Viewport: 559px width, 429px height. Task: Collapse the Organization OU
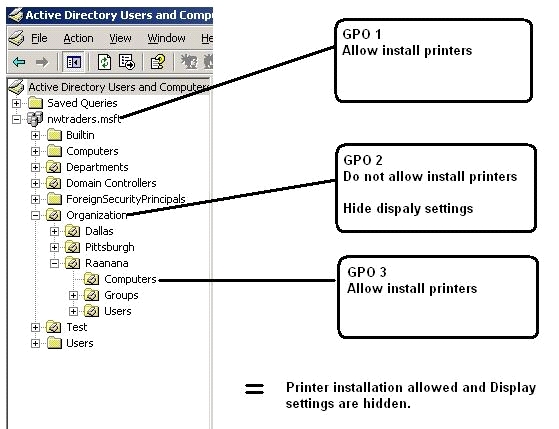[35, 215]
